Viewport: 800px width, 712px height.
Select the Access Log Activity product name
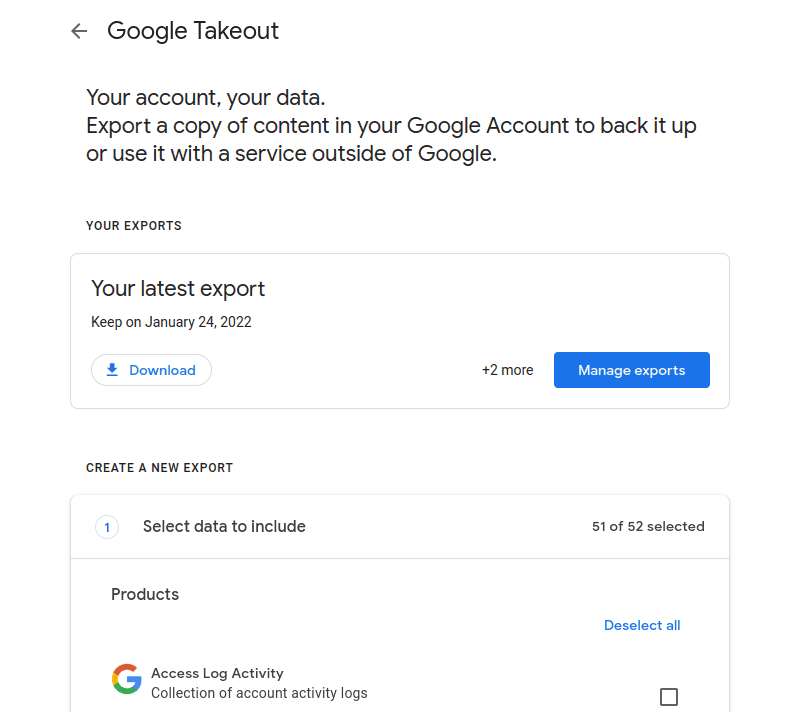tap(217, 673)
